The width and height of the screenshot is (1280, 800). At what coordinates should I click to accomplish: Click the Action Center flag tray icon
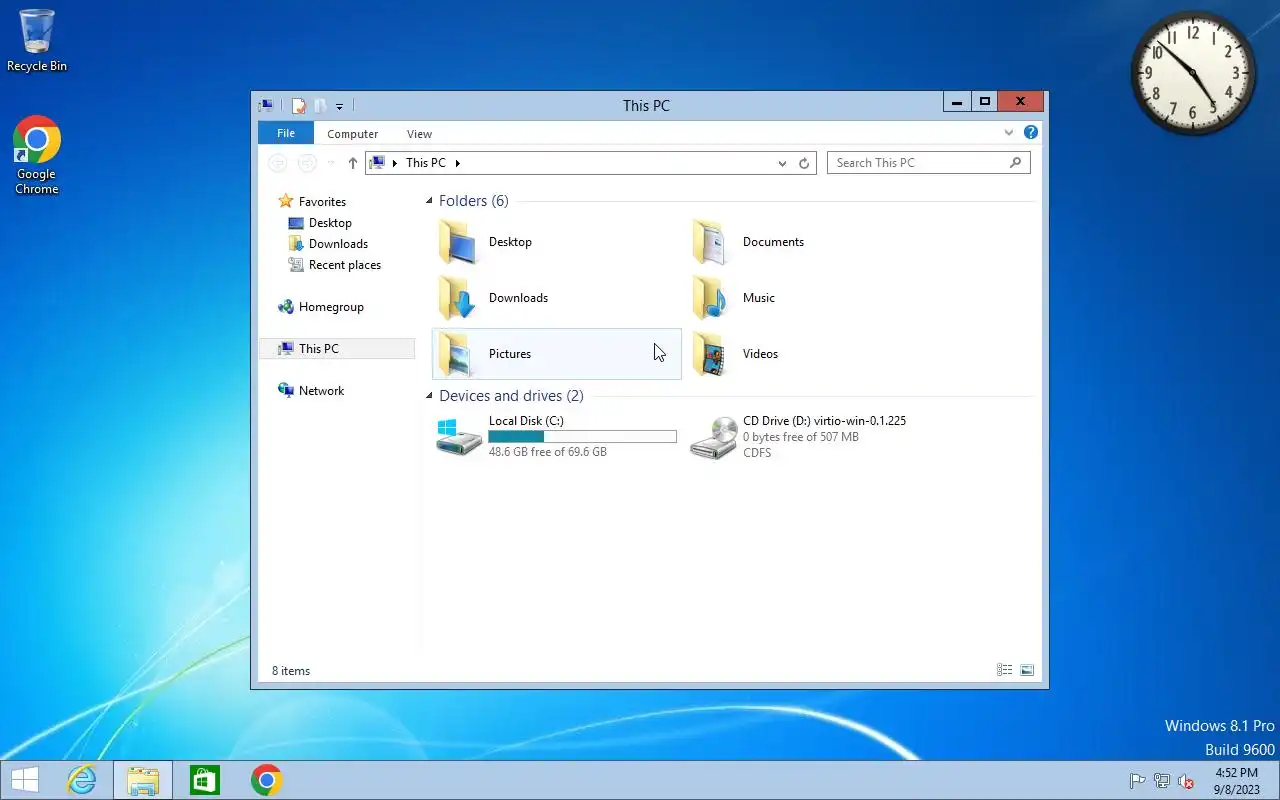tap(1138, 782)
